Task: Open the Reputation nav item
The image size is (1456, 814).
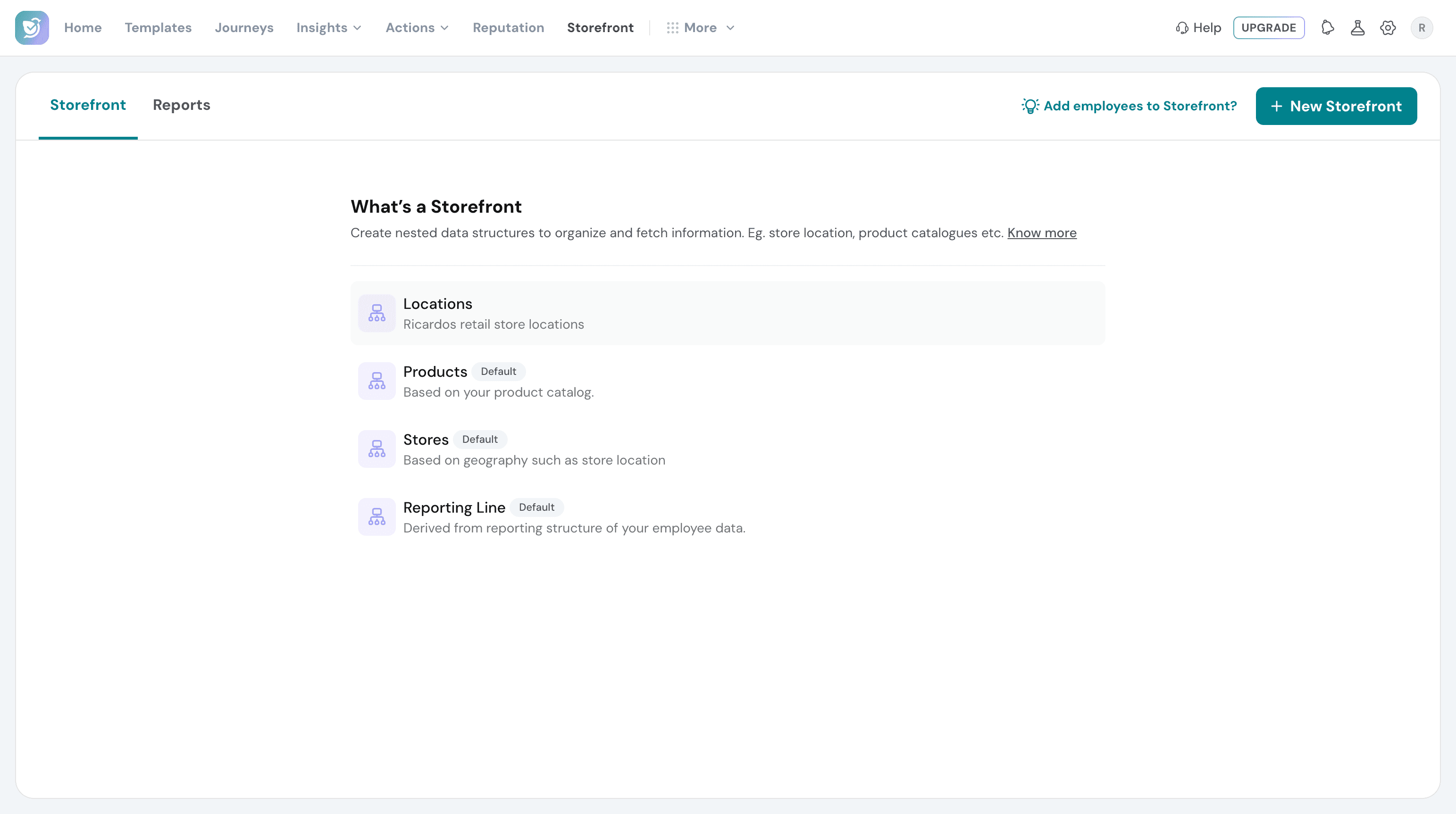Action: (x=508, y=28)
